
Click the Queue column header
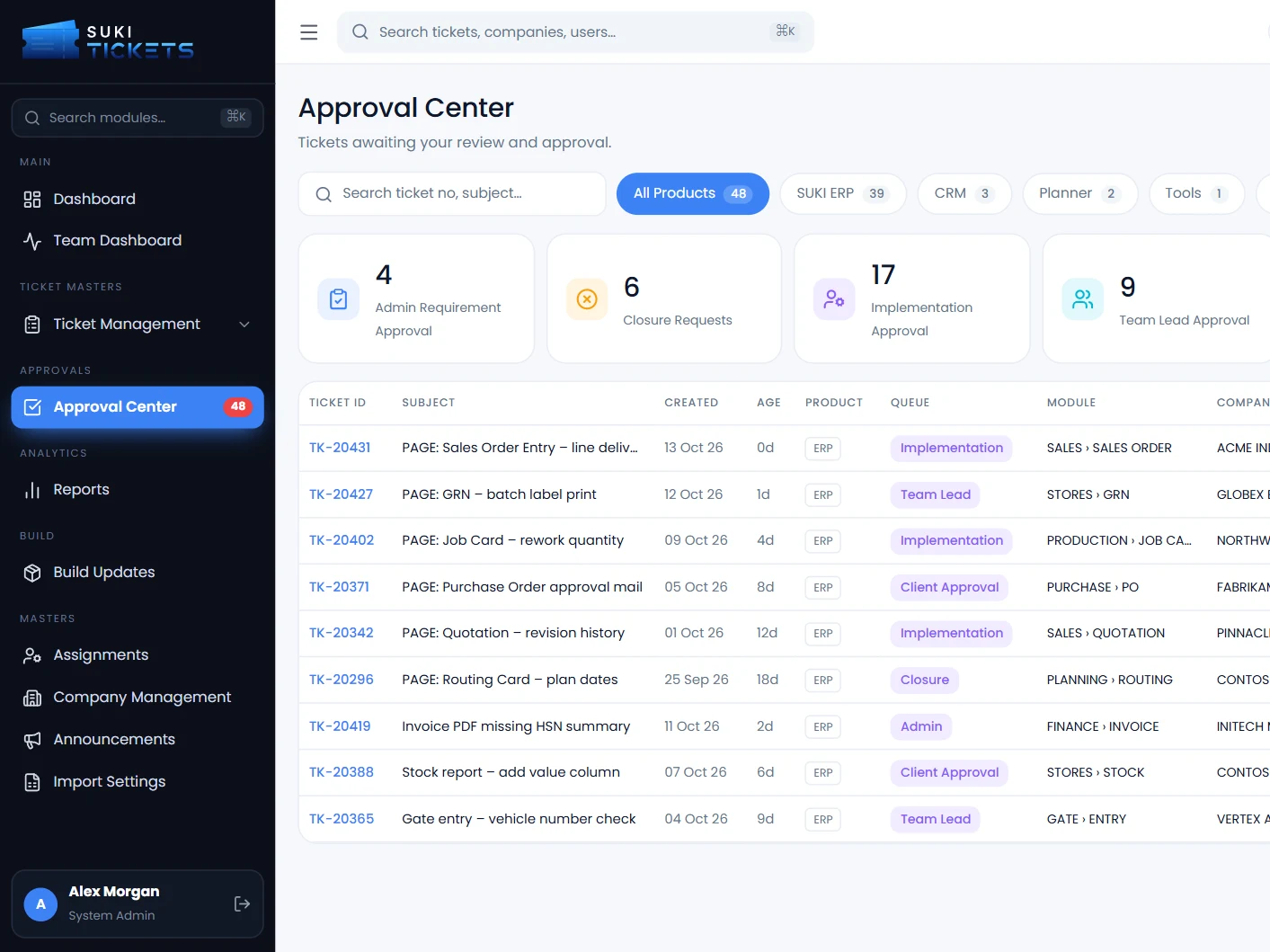(x=910, y=403)
